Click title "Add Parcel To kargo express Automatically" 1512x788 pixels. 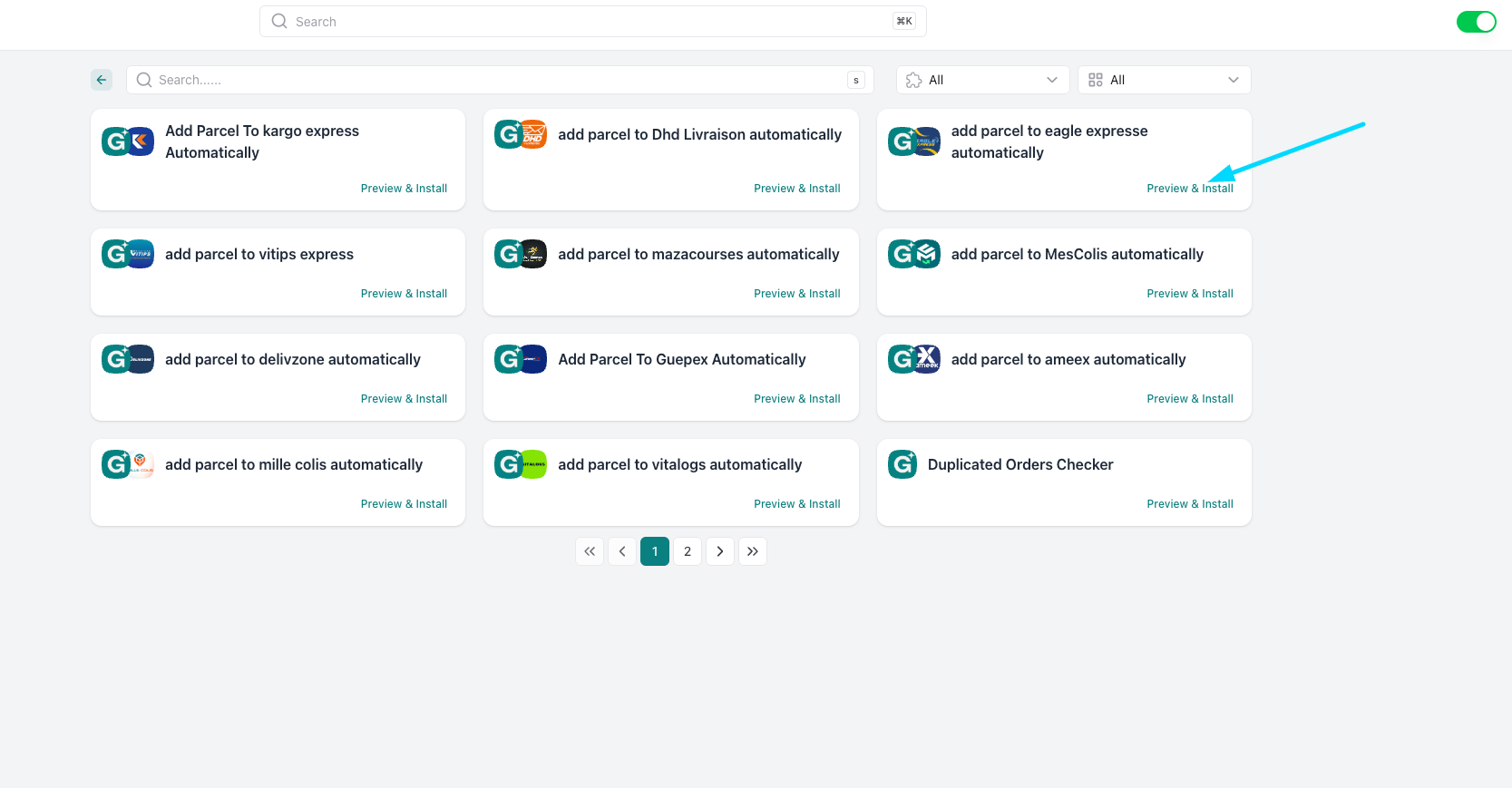(x=262, y=141)
